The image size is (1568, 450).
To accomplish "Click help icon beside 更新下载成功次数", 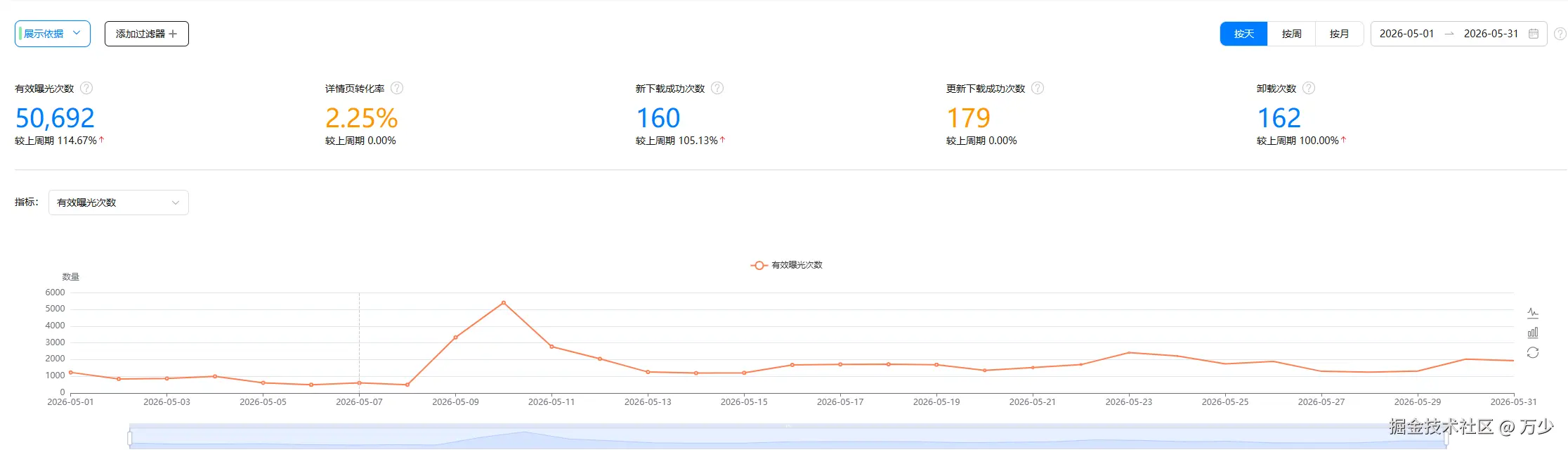I will (x=1038, y=88).
